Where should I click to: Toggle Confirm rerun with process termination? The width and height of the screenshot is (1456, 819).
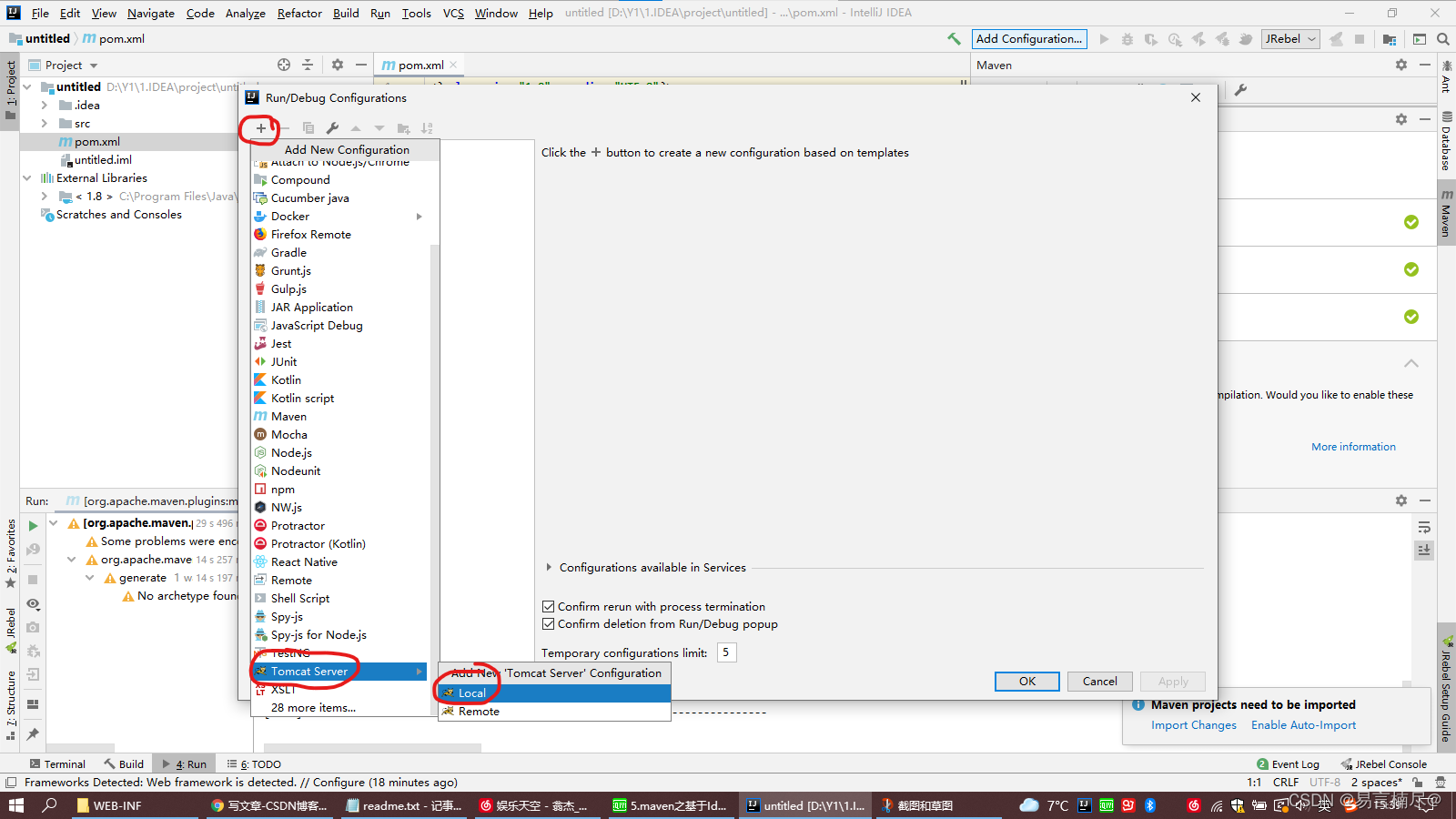pos(548,607)
